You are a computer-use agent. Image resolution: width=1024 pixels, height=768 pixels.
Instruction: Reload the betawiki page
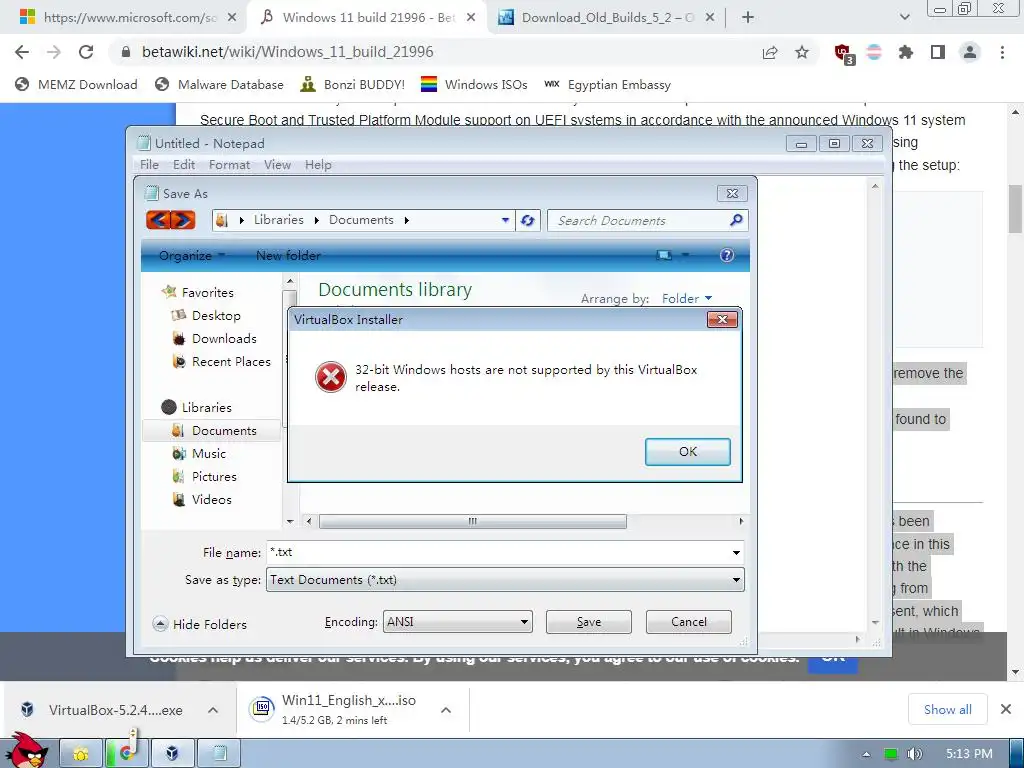[x=86, y=52]
